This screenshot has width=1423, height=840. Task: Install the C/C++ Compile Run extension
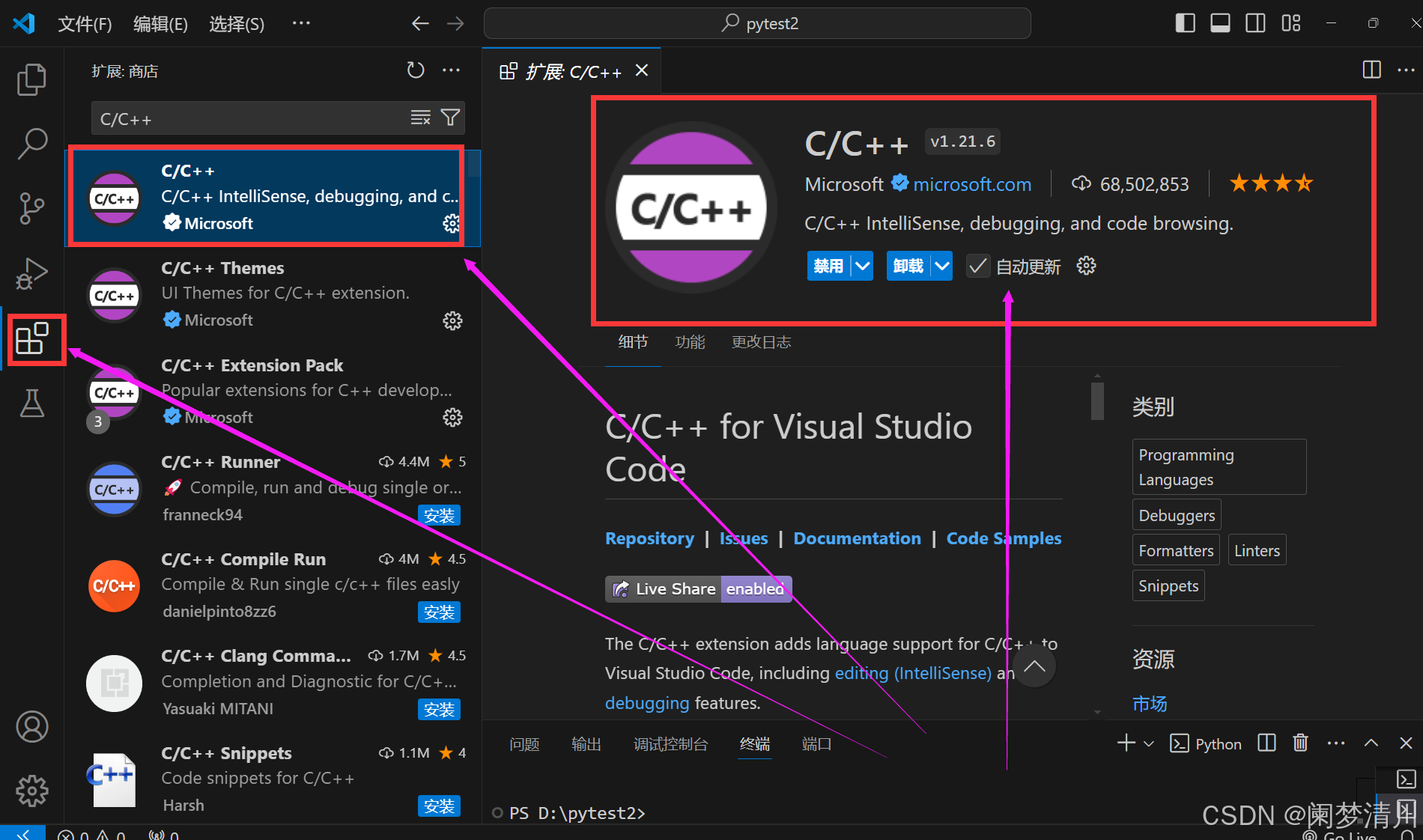click(x=439, y=612)
